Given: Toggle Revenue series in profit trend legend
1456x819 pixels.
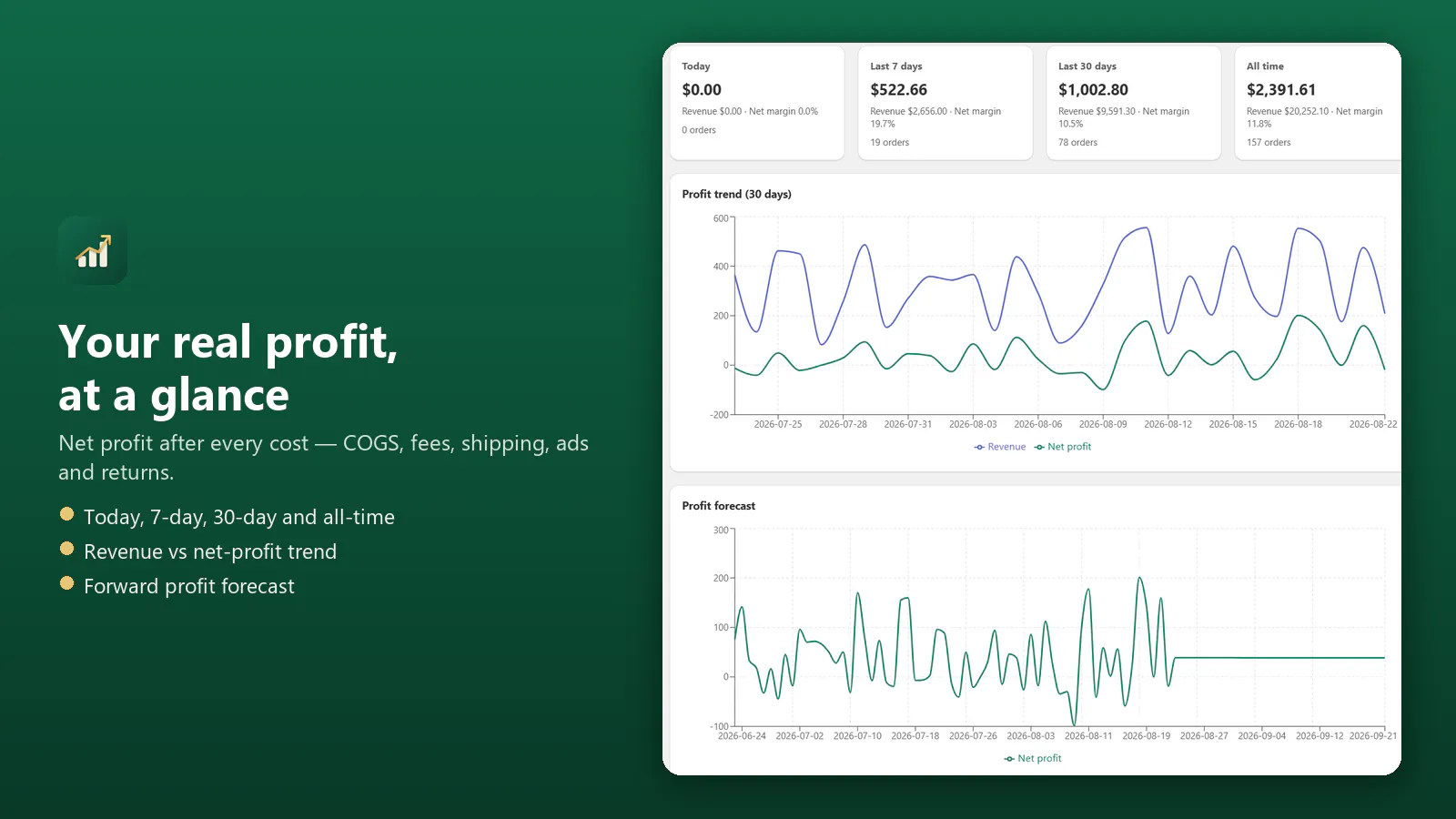Looking at the screenshot, I should [x=1000, y=447].
